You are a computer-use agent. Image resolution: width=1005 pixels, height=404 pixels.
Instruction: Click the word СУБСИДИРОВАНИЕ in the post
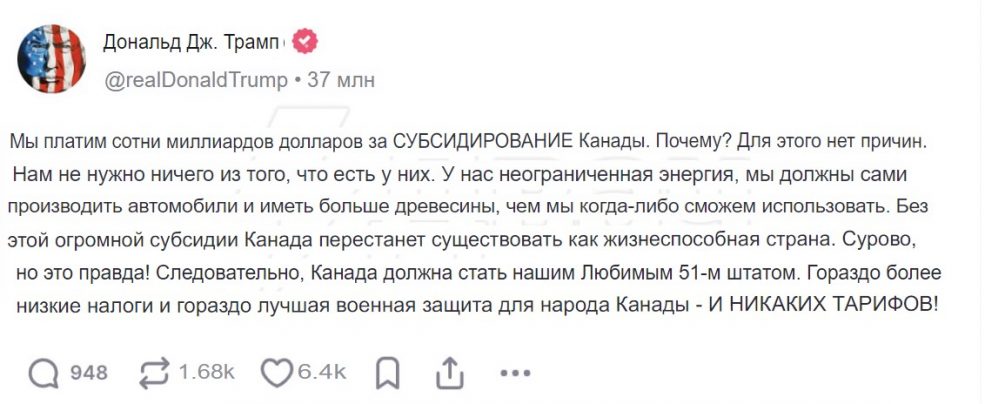coord(487,141)
